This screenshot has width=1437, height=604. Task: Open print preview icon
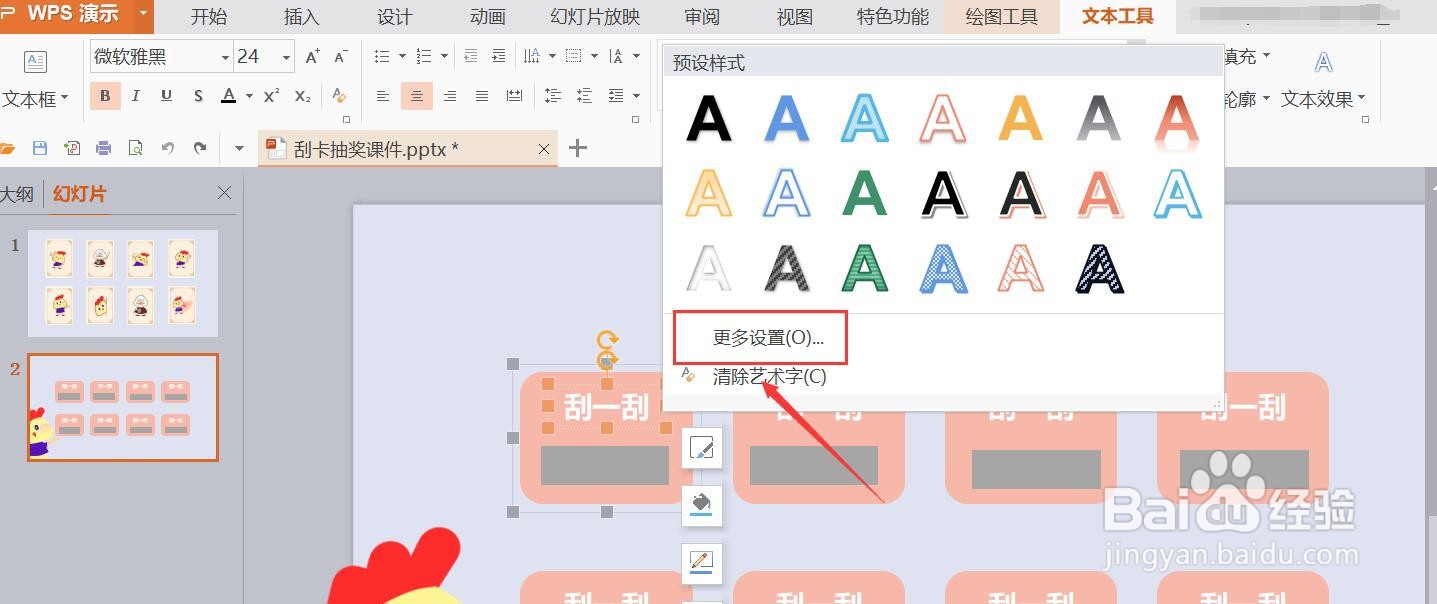[x=136, y=147]
